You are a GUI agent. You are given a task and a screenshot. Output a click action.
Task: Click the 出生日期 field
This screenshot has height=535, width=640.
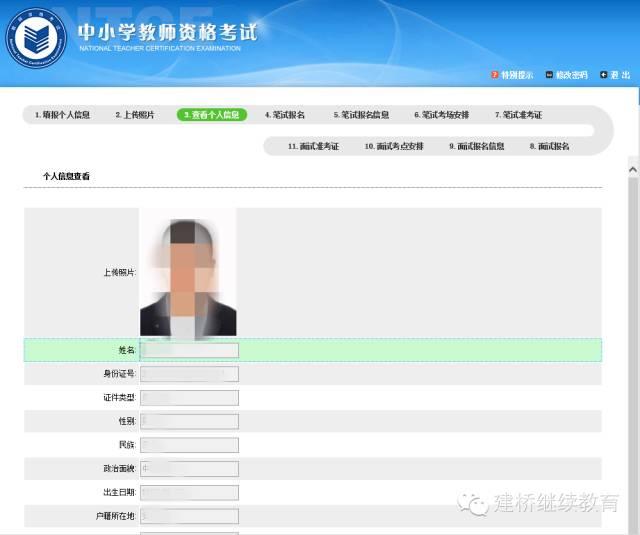click(x=189, y=493)
